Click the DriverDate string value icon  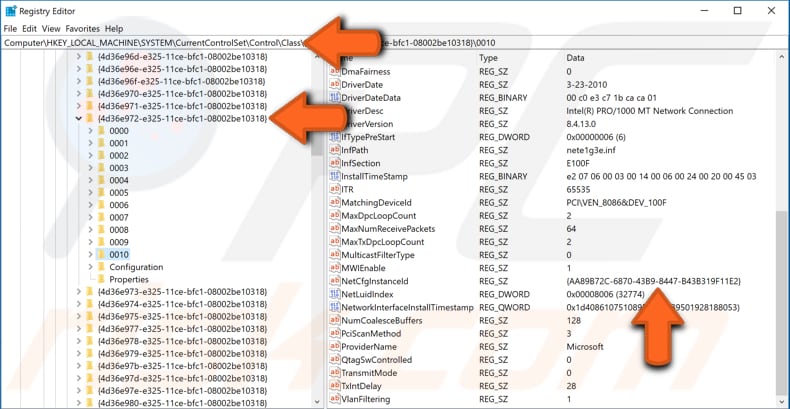[335, 85]
